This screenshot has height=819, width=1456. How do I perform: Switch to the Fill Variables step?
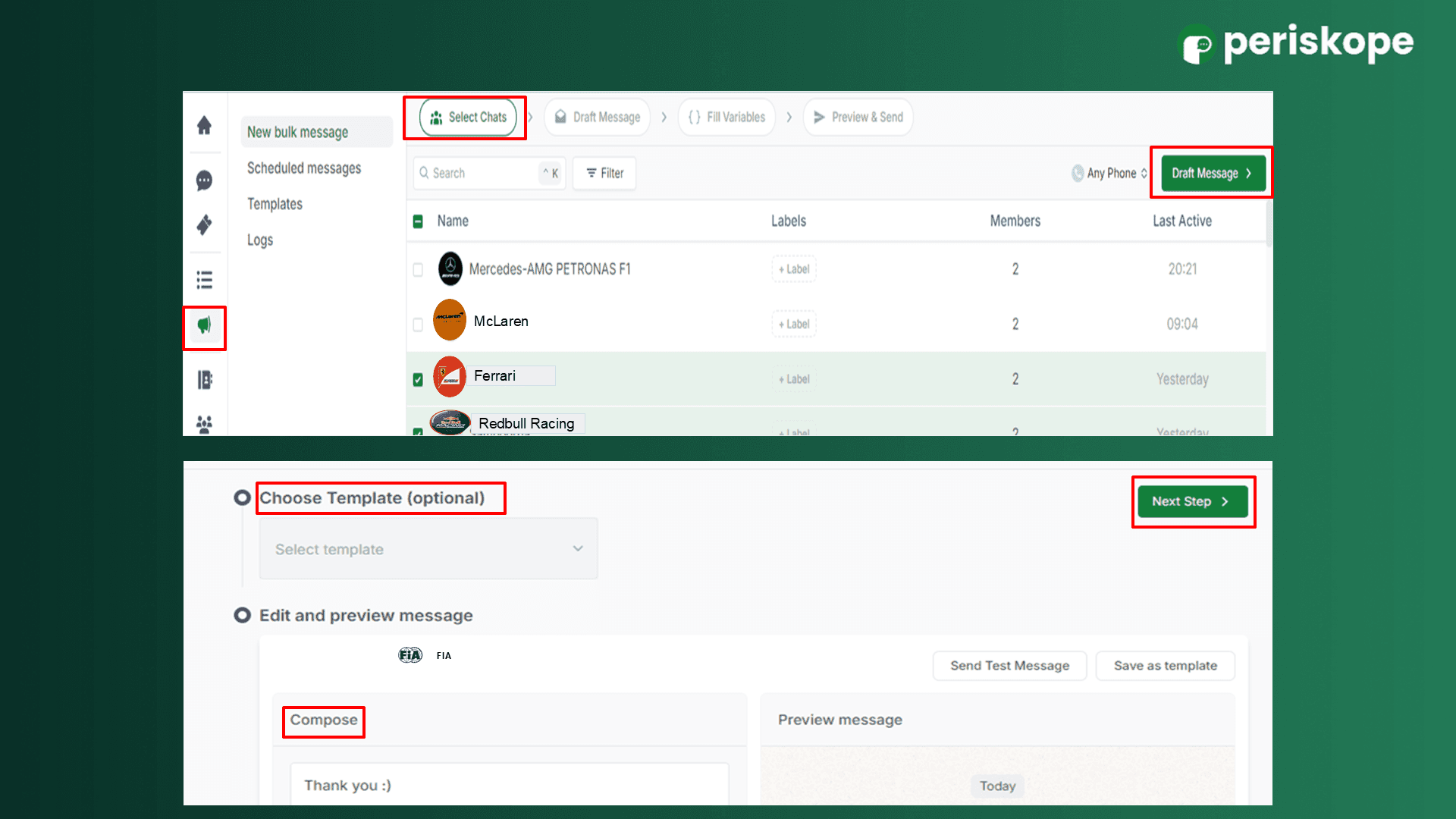(726, 118)
